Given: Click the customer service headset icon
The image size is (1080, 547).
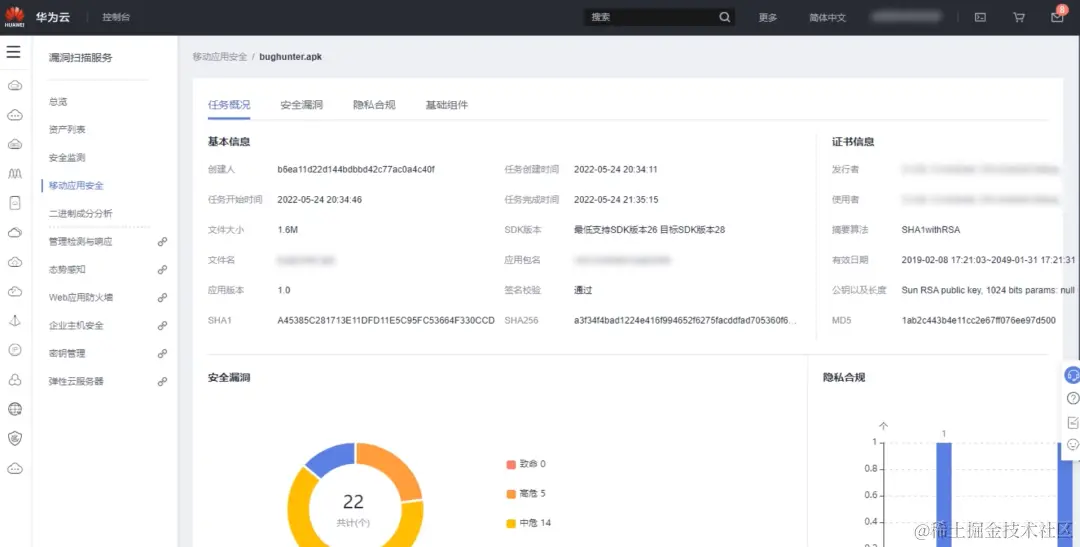Looking at the screenshot, I should [x=1072, y=375].
